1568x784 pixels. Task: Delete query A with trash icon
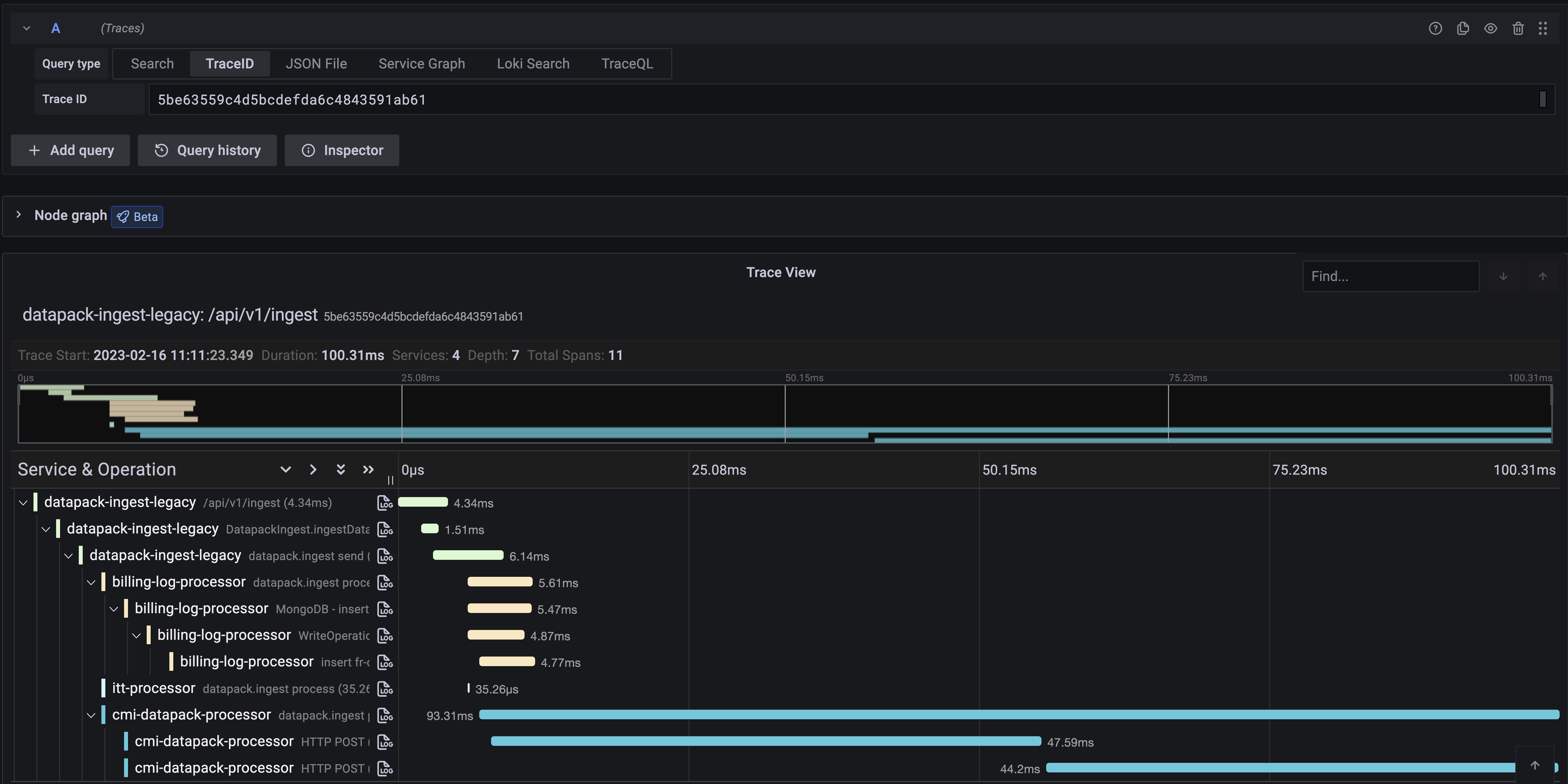pos(1518,29)
